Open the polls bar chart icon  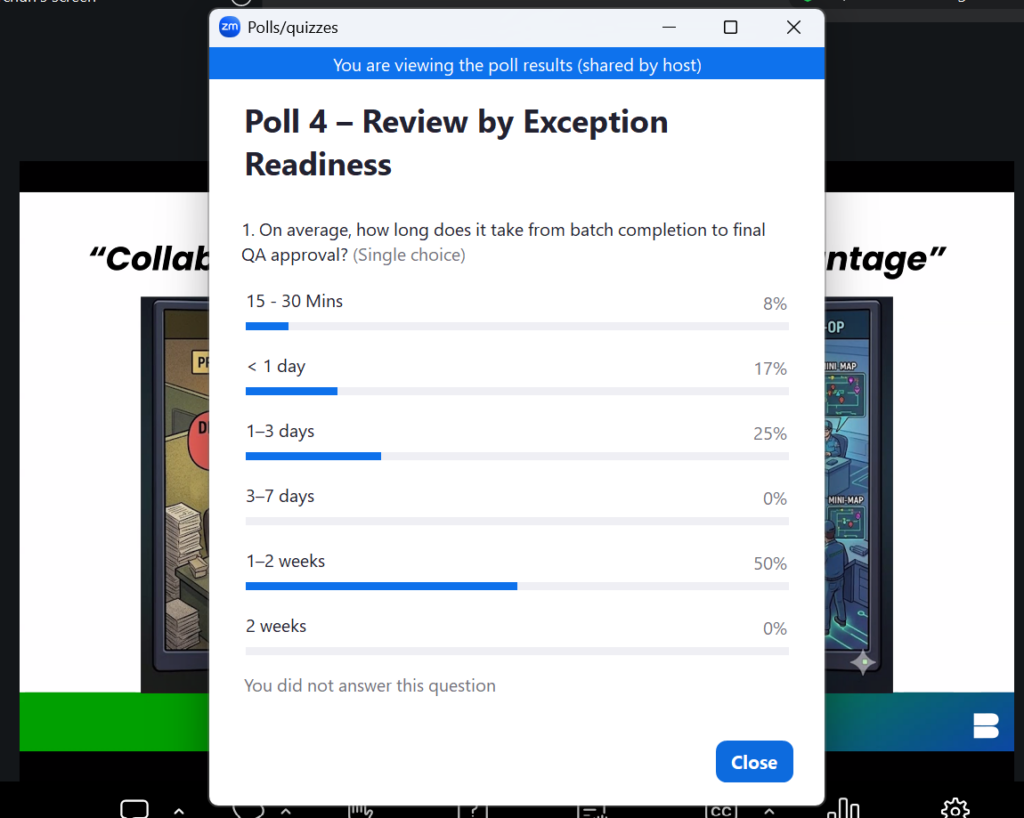[843, 808]
